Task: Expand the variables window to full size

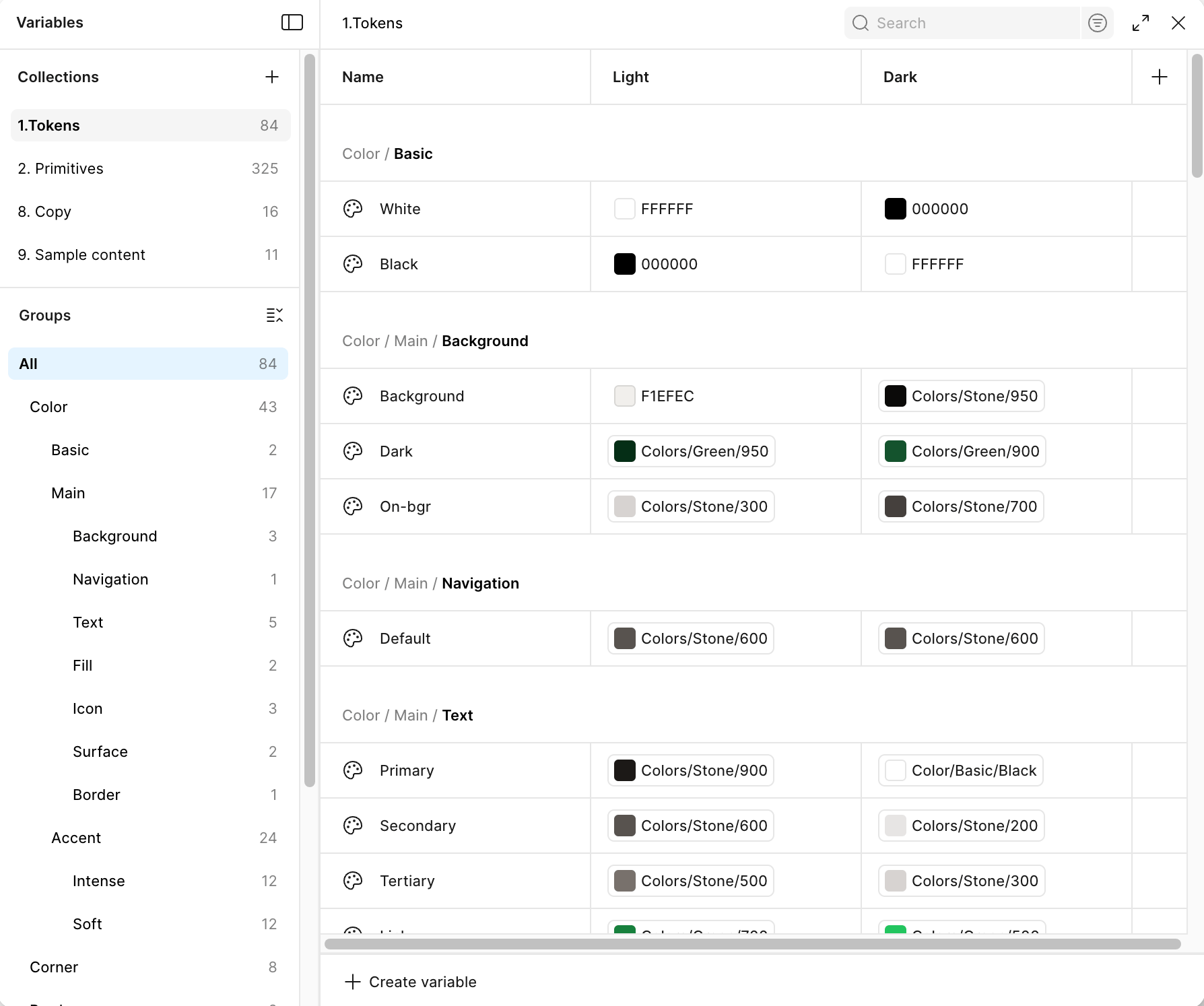Action: coord(1141,23)
